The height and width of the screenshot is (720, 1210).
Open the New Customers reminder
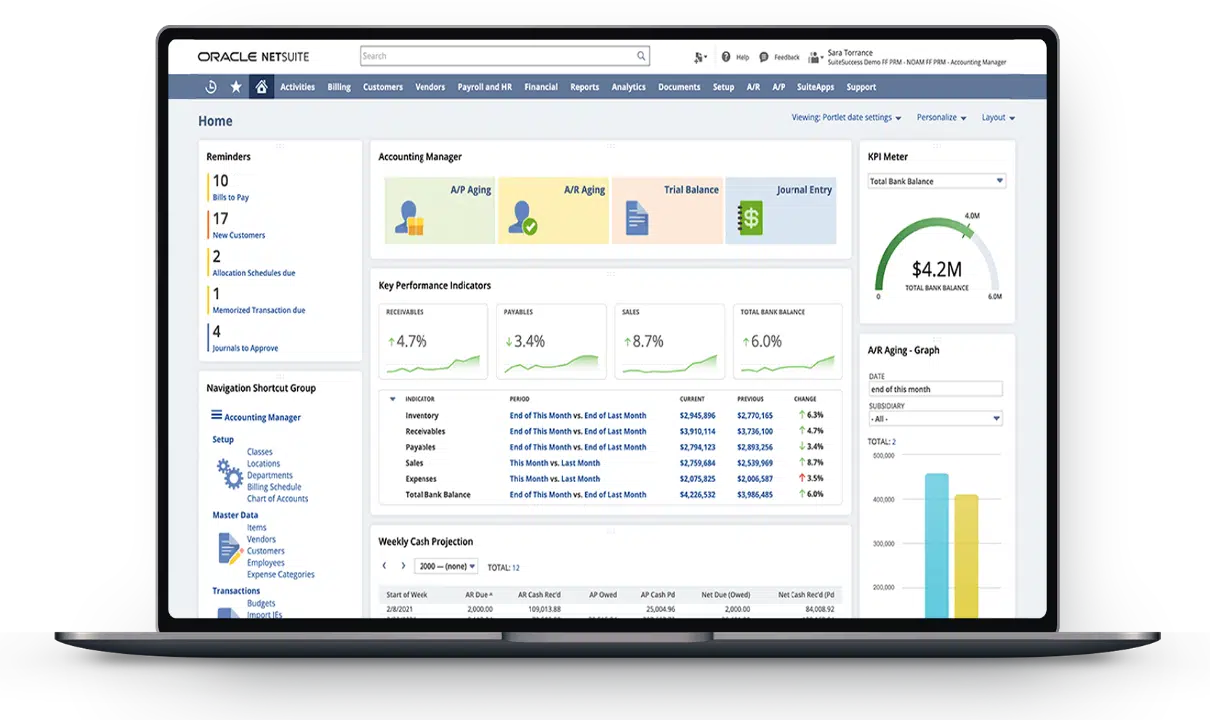point(239,235)
